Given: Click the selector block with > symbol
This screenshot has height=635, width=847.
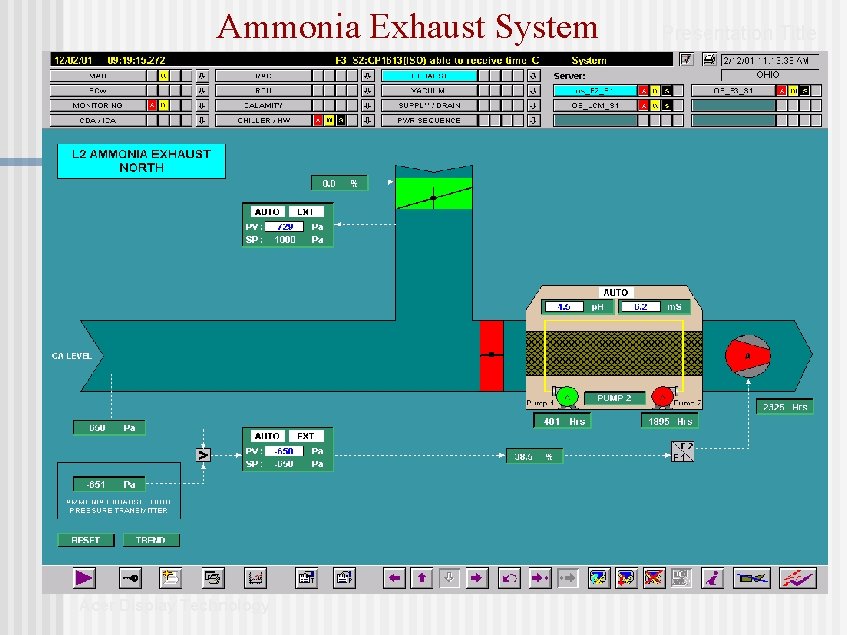Looking at the screenshot, I should pos(203,455).
